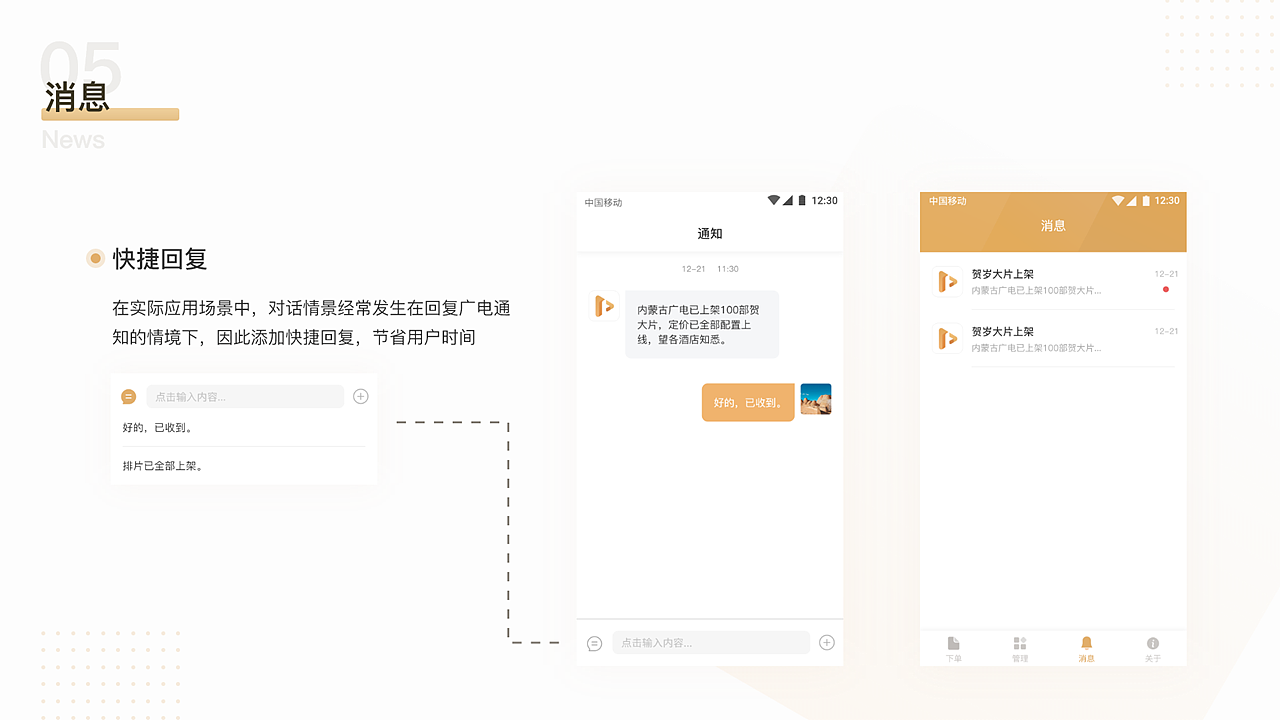Viewport: 1280px width, 720px height.
Task: Click the plus icon in the left reply panel
Action: pyautogui.click(x=361, y=397)
